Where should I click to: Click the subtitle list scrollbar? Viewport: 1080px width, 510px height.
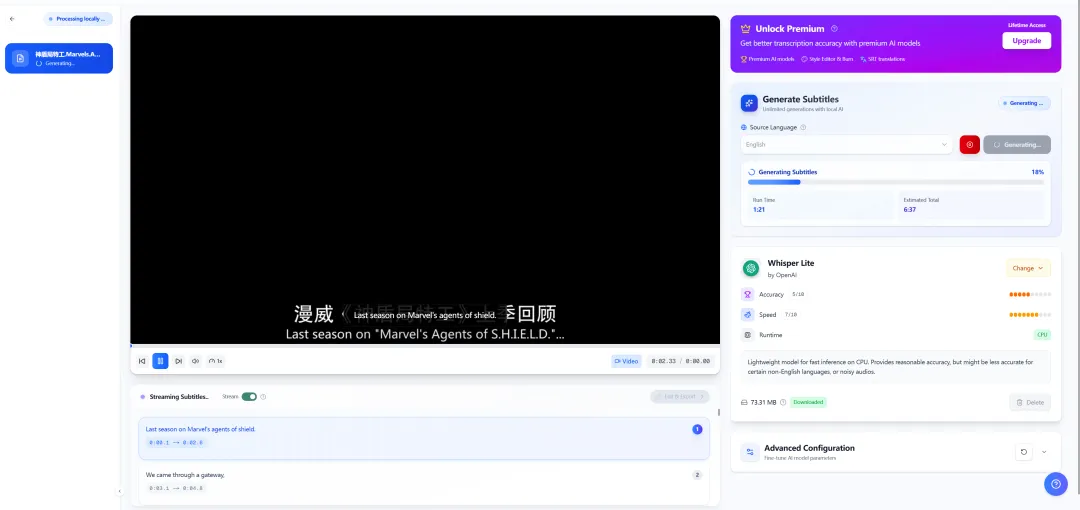click(x=718, y=413)
